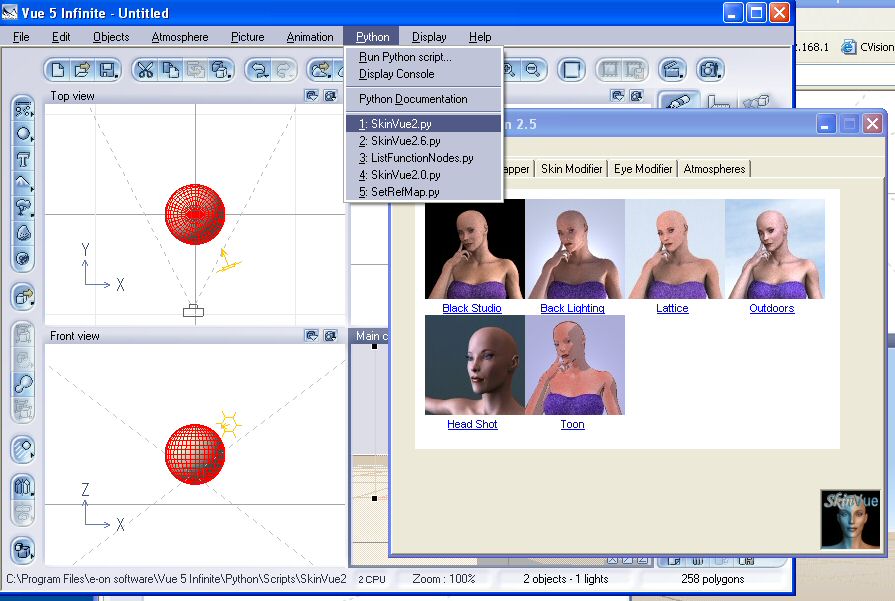Add a light with the lamp icon
The width and height of the screenshot is (895, 601).
point(23,449)
